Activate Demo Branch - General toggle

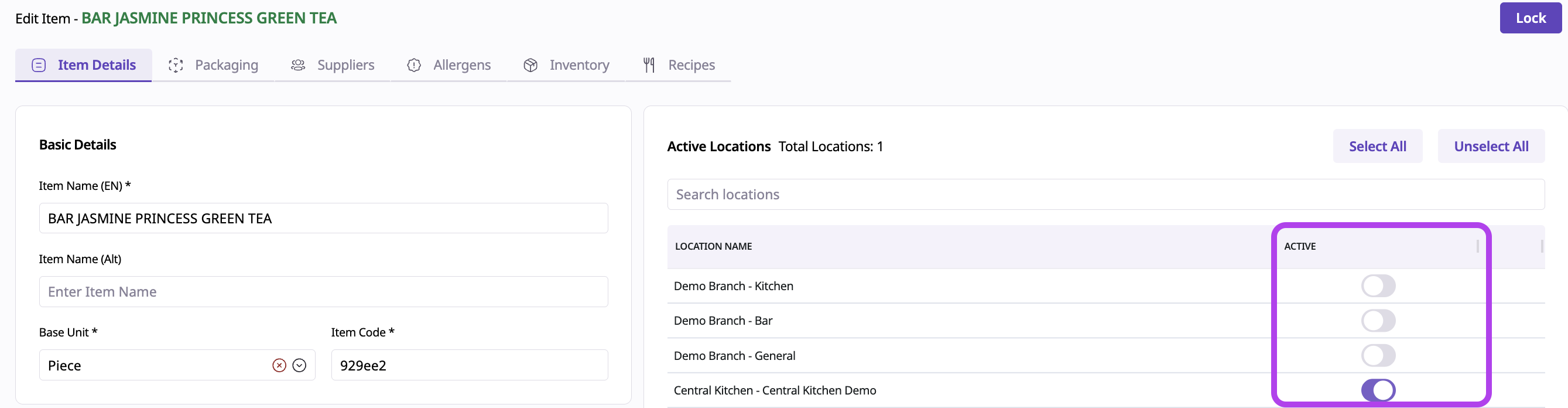pyautogui.click(x=1378, y=356)
